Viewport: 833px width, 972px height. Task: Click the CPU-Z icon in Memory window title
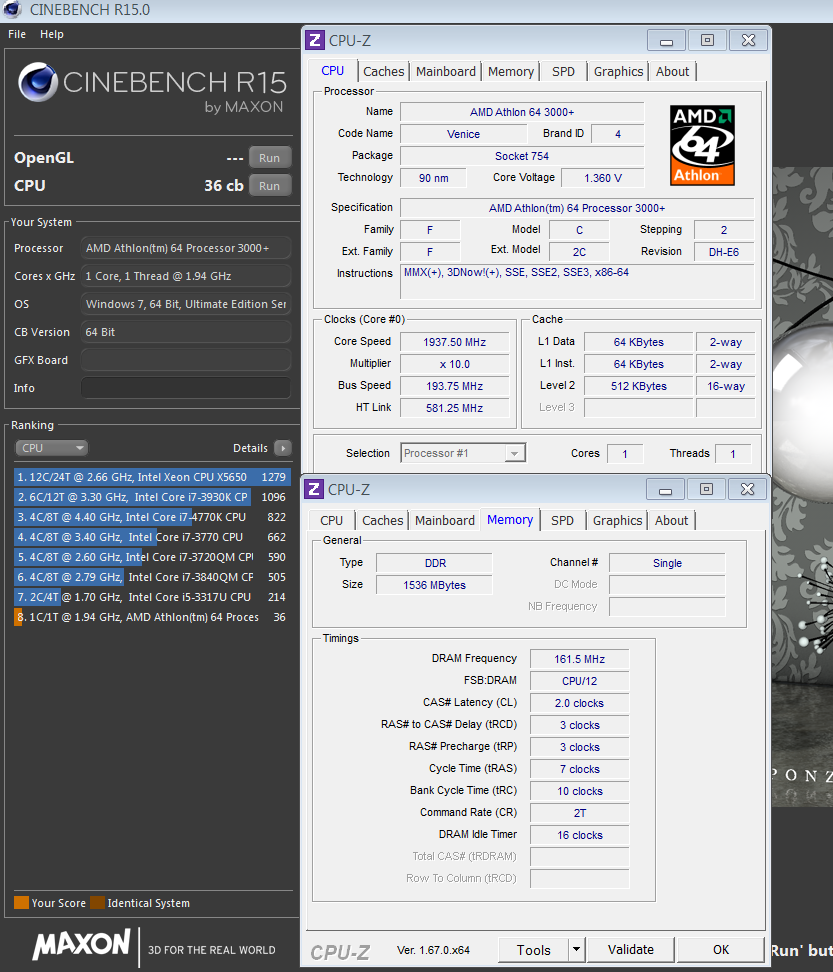click(x=314, y=489)
